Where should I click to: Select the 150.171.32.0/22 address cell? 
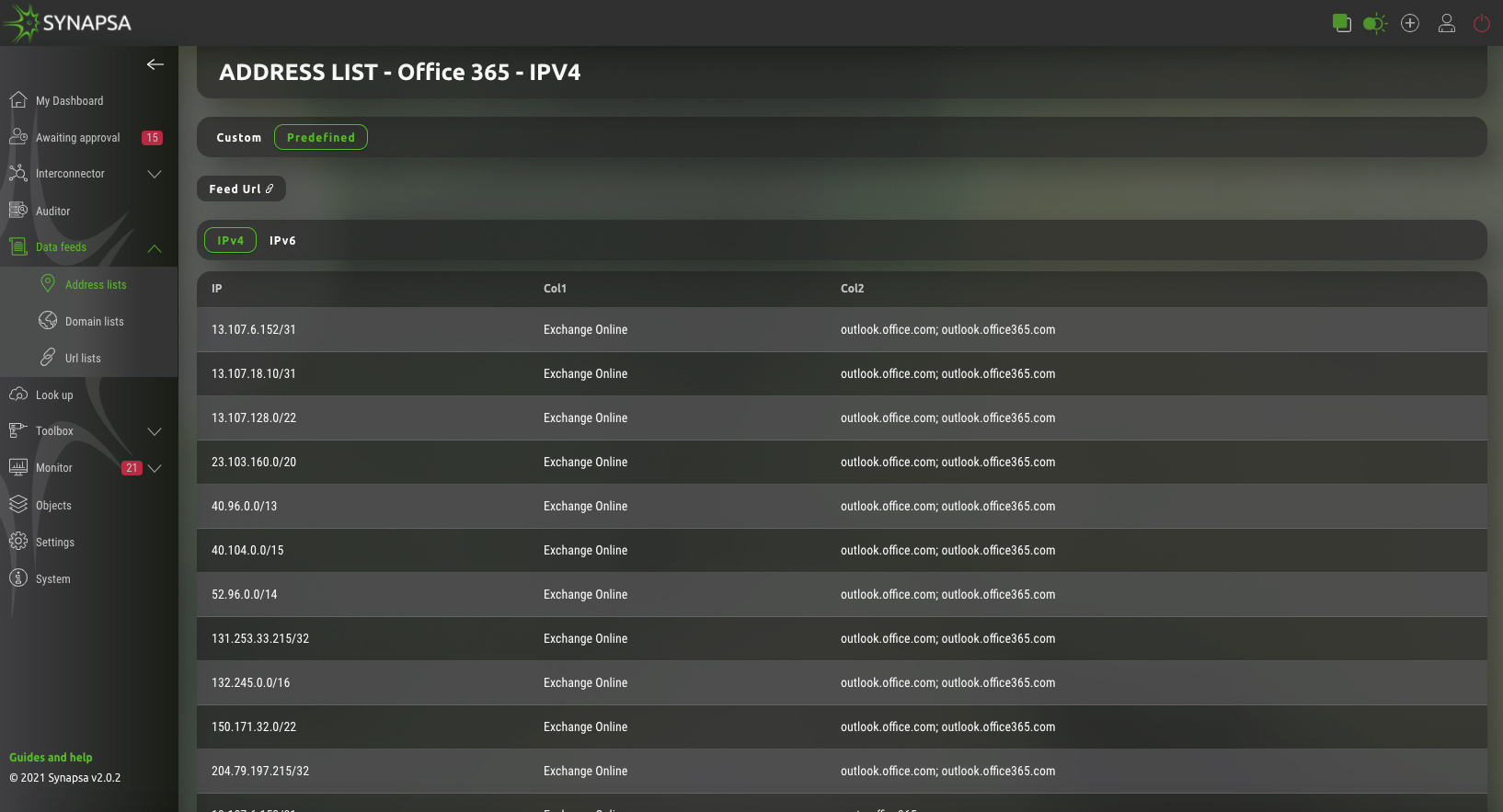tap(254, 727)
